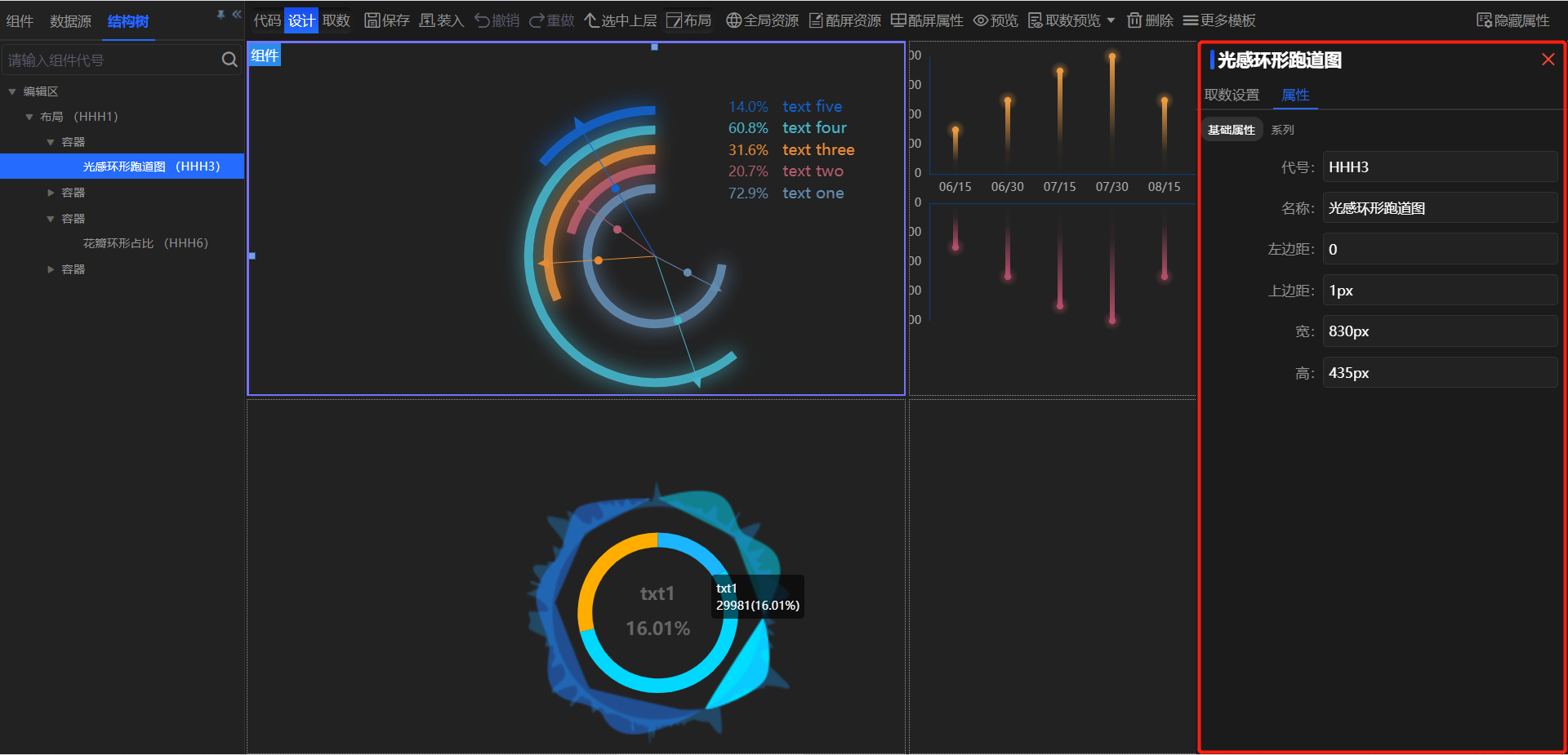Collapse the left panel with double-chevron icon

tap(237, 15)
